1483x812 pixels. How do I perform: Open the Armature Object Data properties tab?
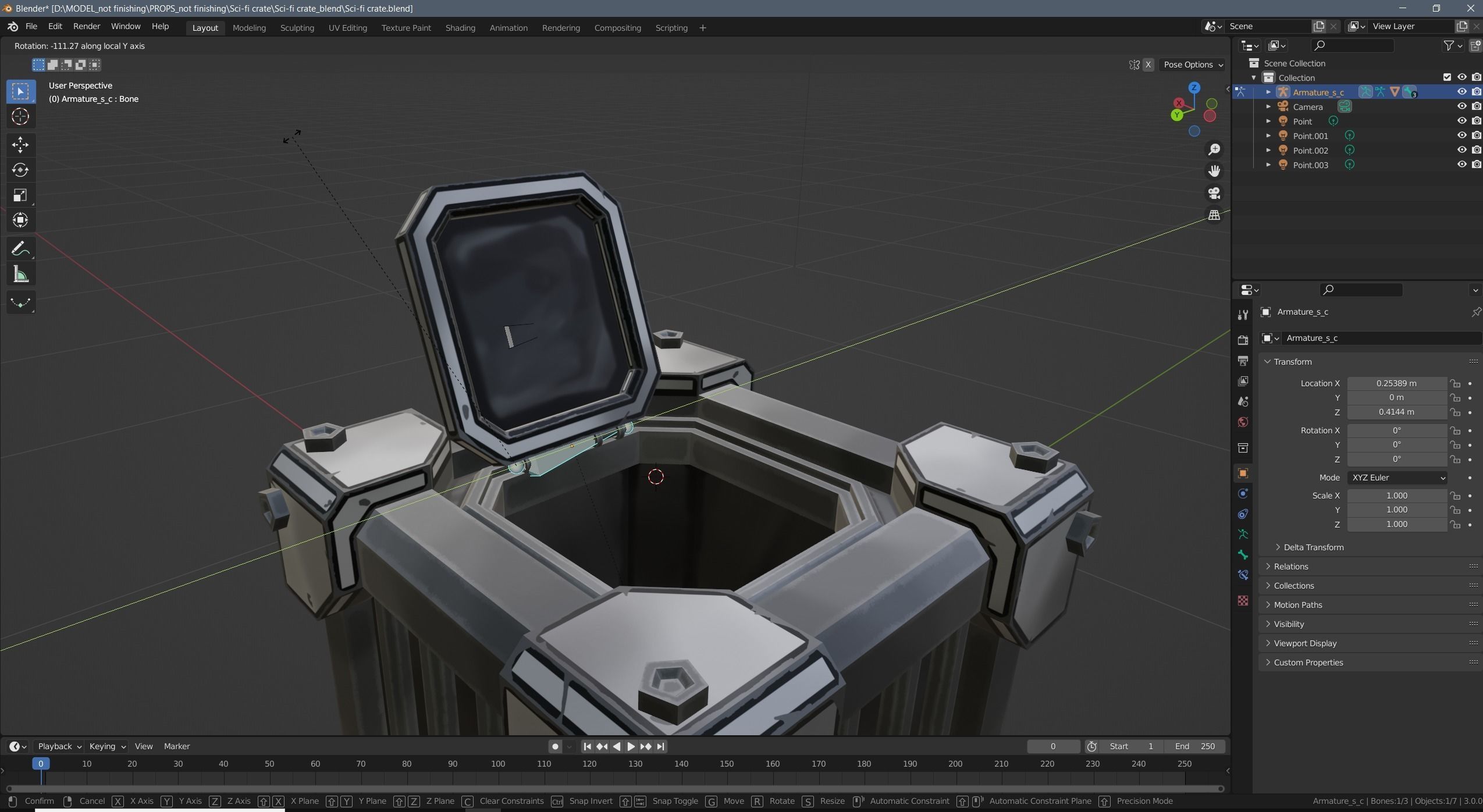[x=1243, y=535]
